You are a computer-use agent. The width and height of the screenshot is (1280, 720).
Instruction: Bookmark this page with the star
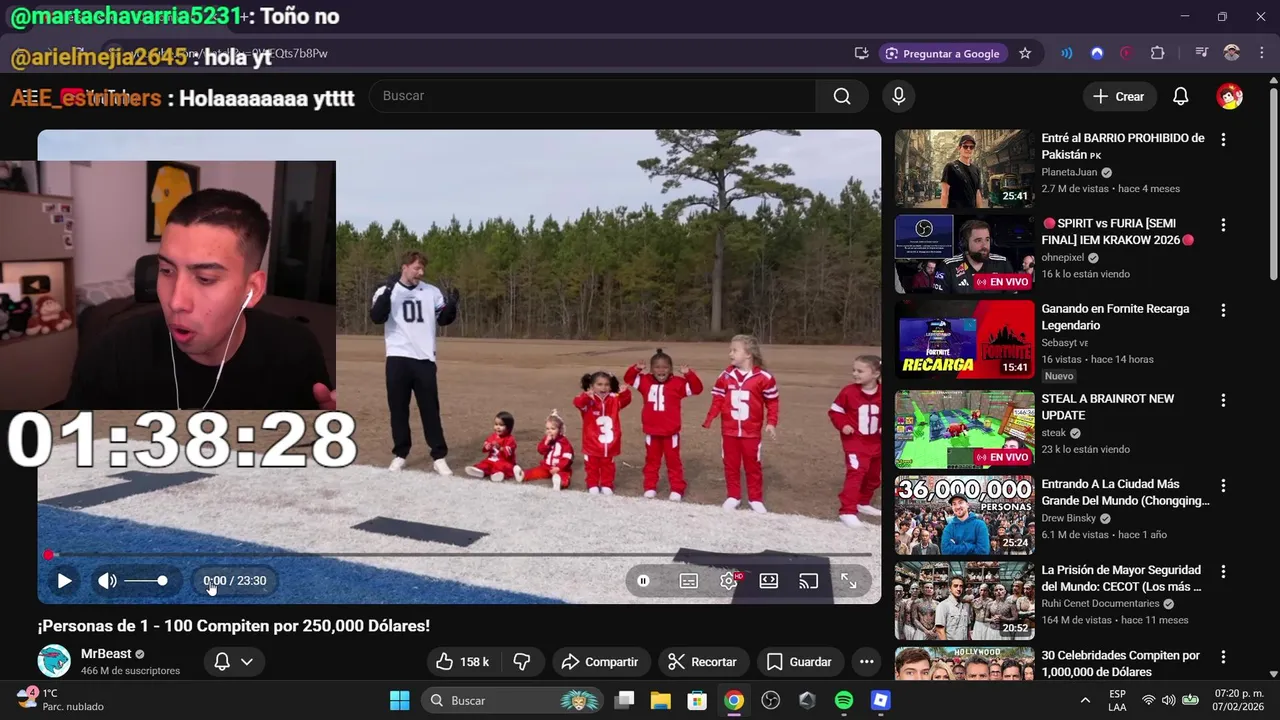click(1025, 53)
